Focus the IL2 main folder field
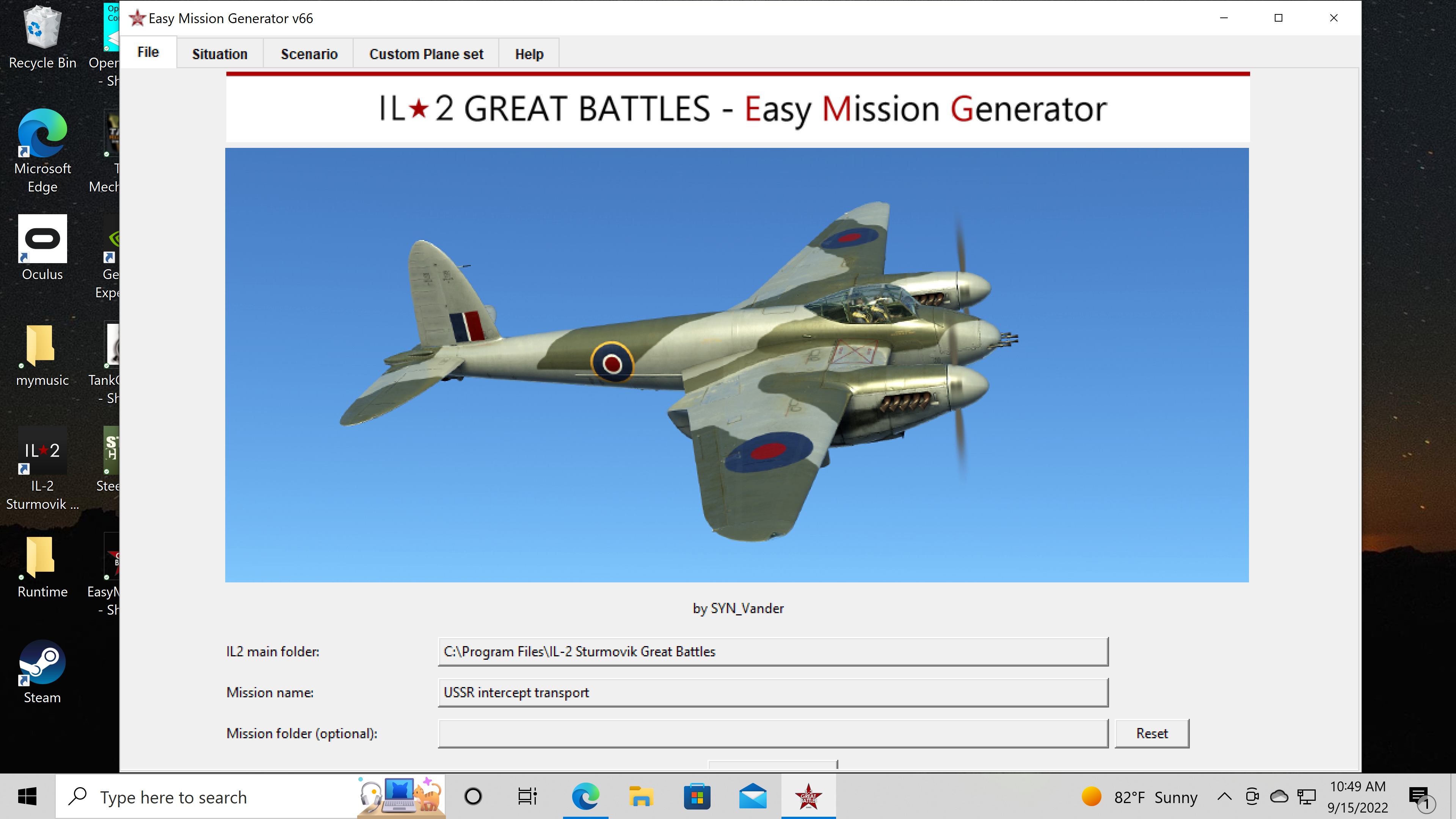Image resolution: width=1456 pixels, height=819 pixels. pos(773,651)
